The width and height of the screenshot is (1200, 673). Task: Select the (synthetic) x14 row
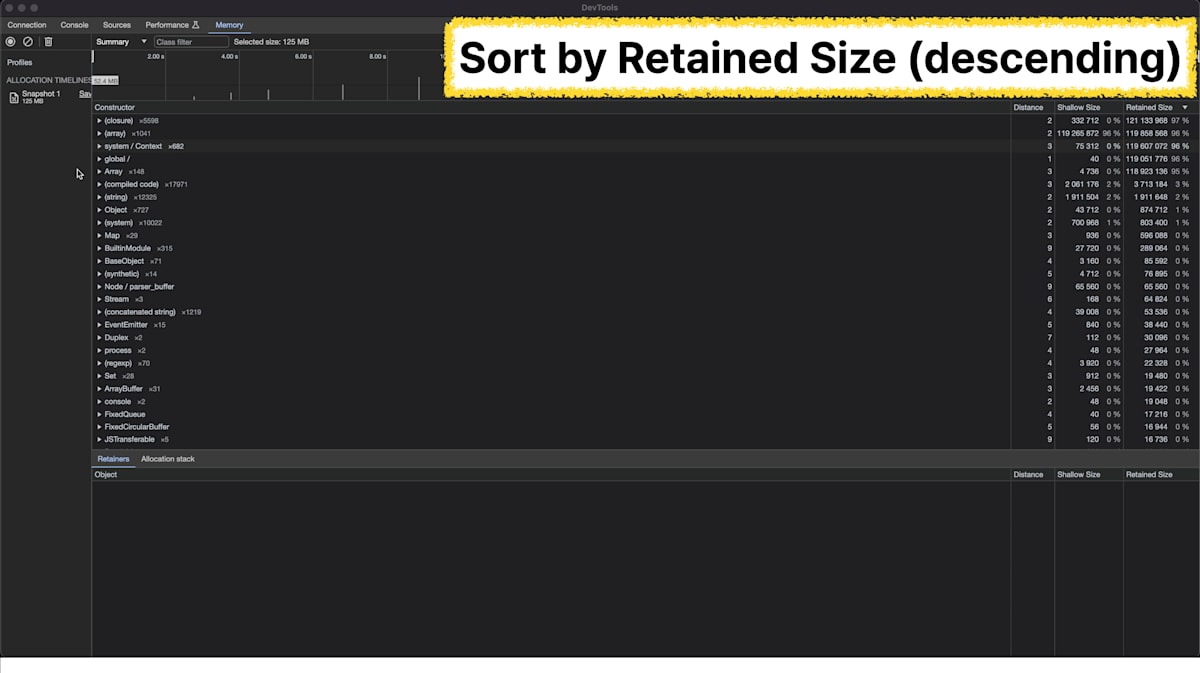[644, 273]
